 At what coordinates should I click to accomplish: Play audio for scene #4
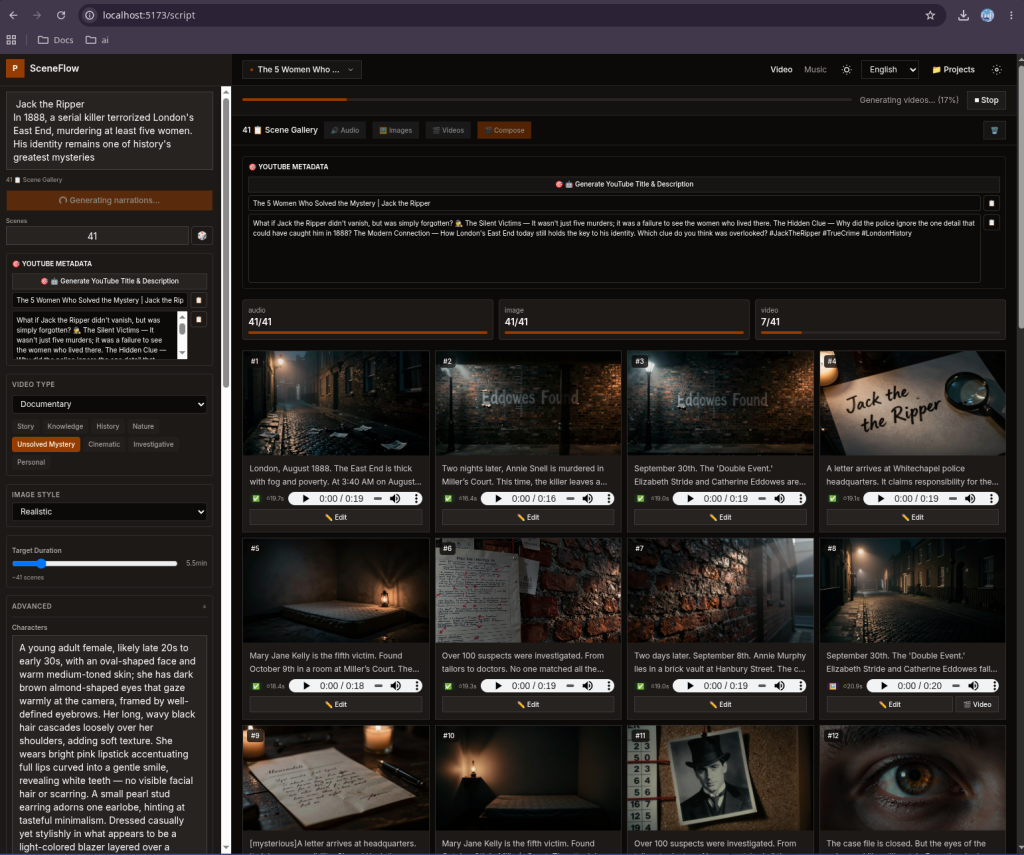(881, 498)
